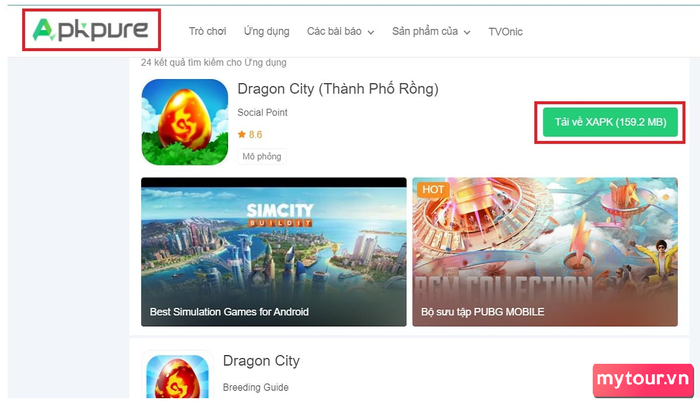Open the Ứng dụng menu item
700x405 pixels.
coord(267,31)
